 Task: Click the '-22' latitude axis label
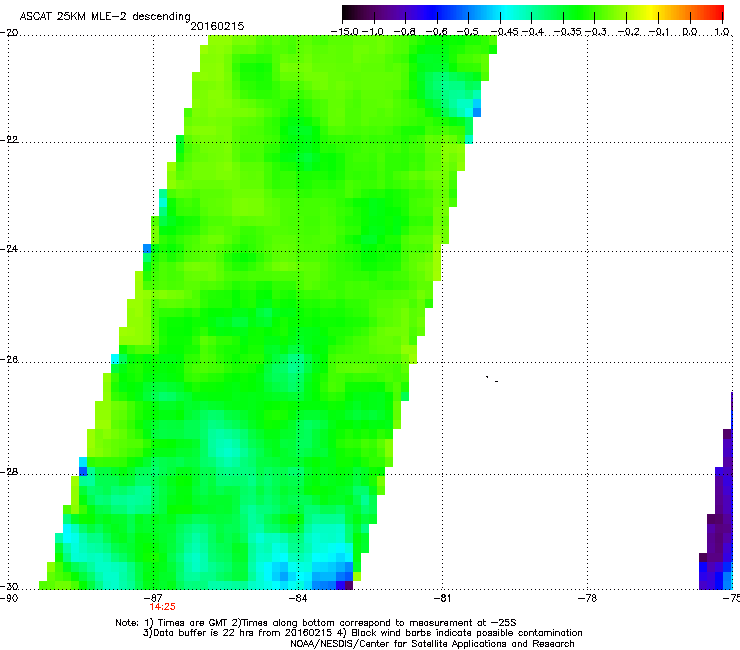click(9, 140)
